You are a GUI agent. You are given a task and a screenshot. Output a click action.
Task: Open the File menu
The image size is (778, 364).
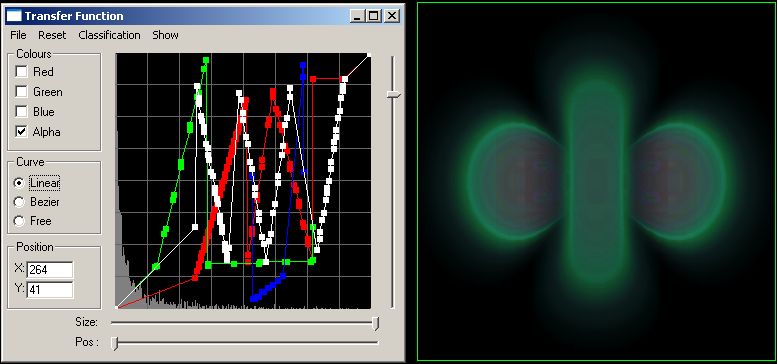pyautogui.click(x=18, y=35)
